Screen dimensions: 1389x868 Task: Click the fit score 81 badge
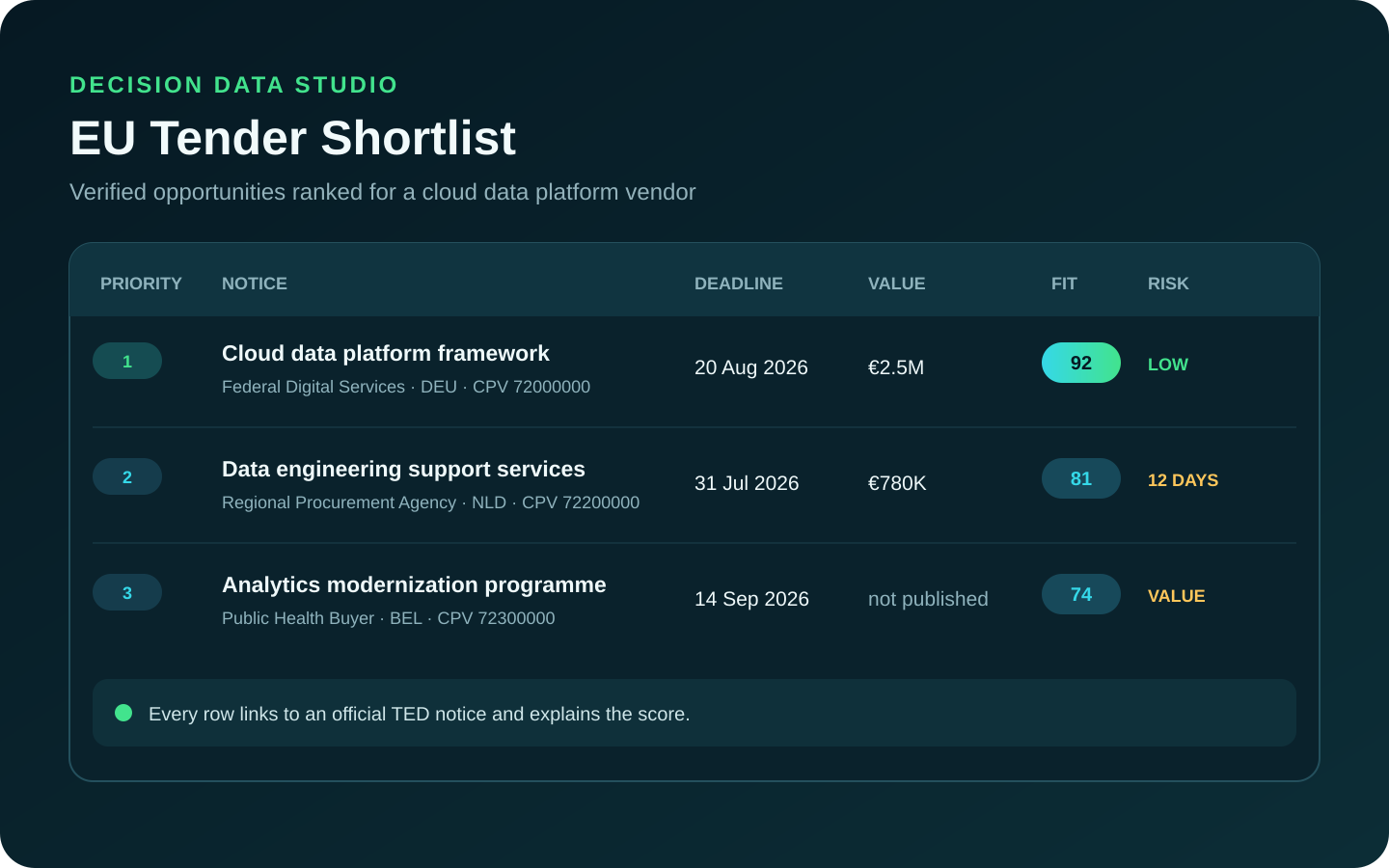1081,478
